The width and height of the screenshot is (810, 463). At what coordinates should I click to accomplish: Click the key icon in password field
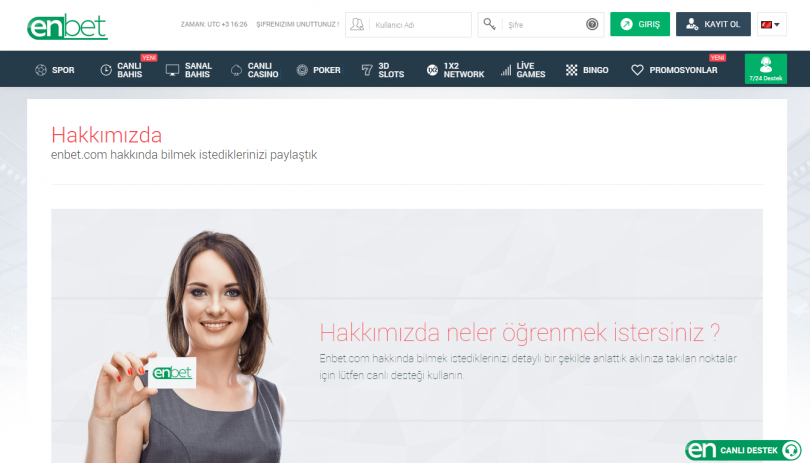tap(489, 24)
